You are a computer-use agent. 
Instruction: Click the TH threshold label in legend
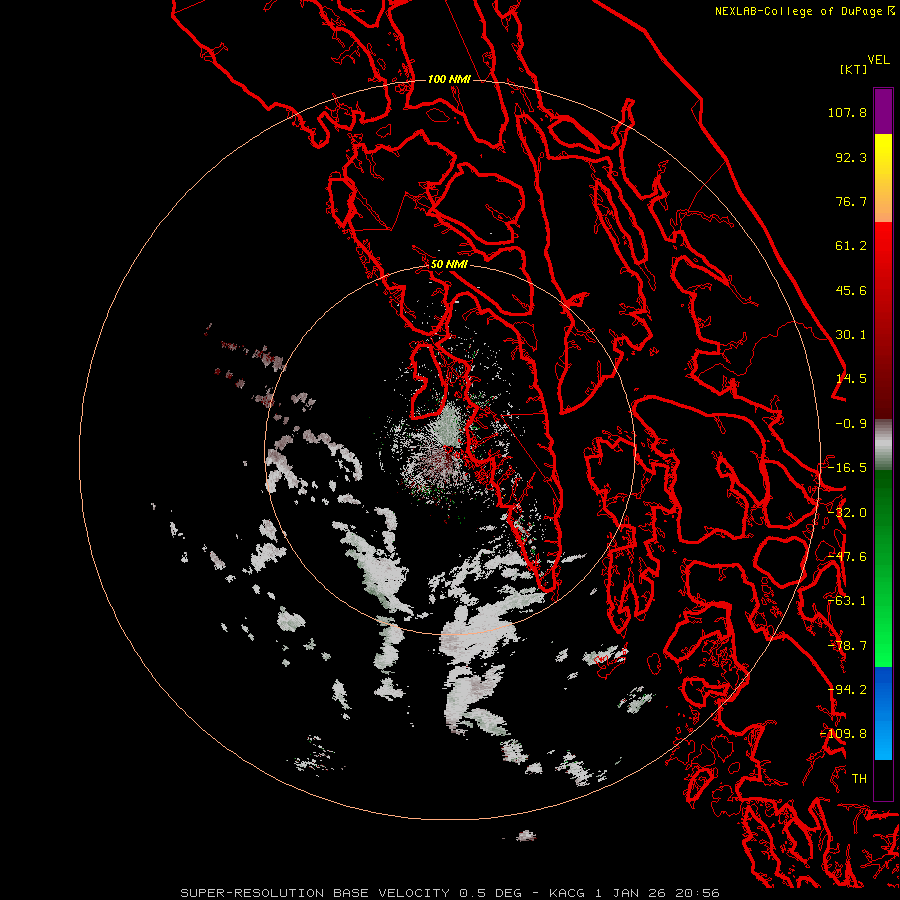(x=859, y=779)
